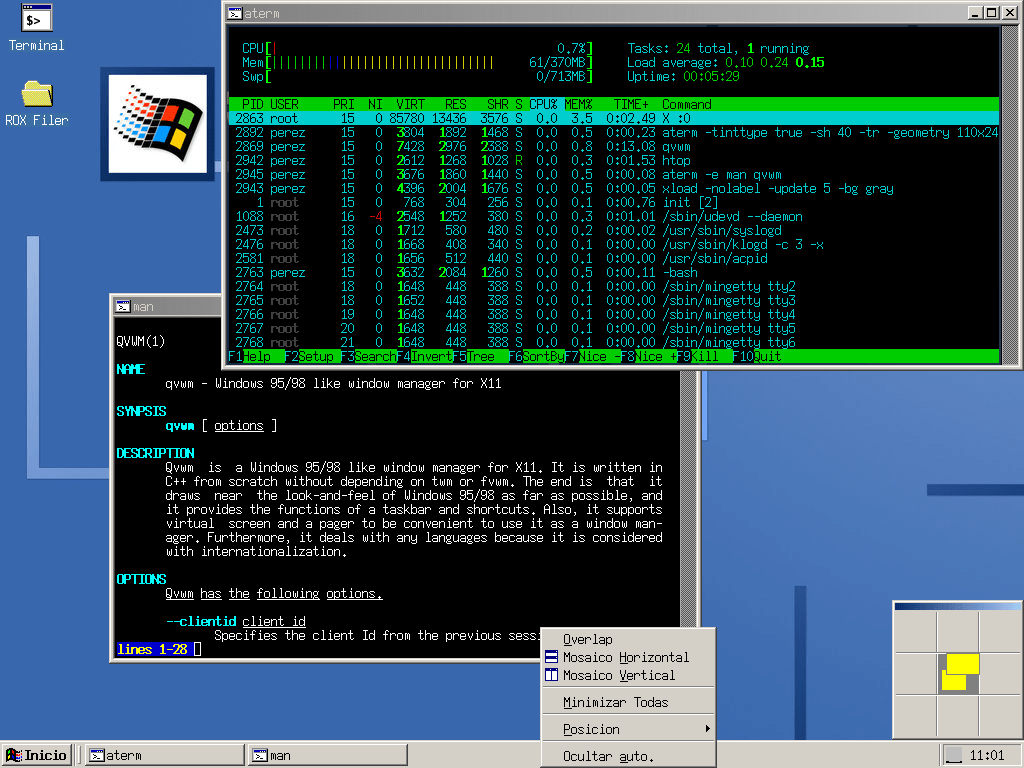Select the process row for qvwm

(613, 146)
